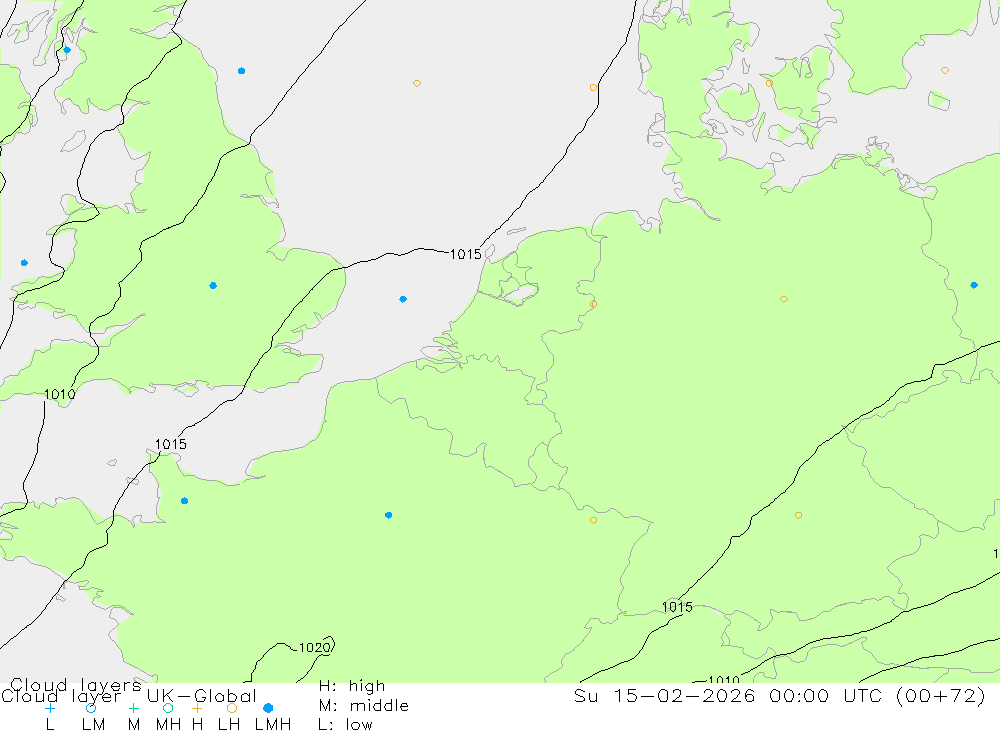Select the orange circle marker in southern Germany

point(798,515)
